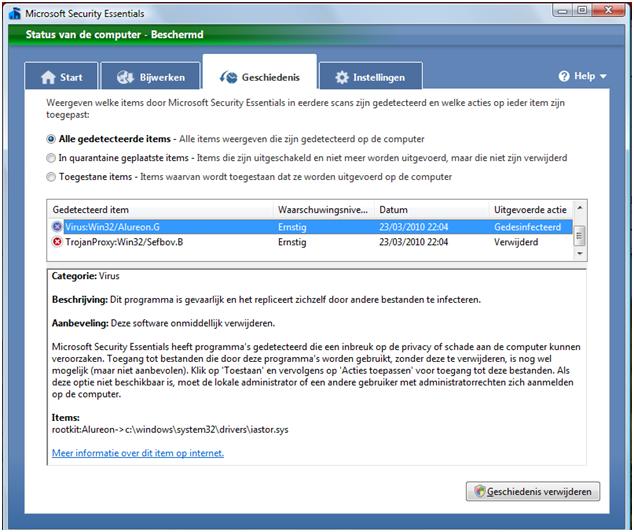Open the Geschiedenis tab
The image size is (634, 532).
pyautogui.click(x=260, y=72)
